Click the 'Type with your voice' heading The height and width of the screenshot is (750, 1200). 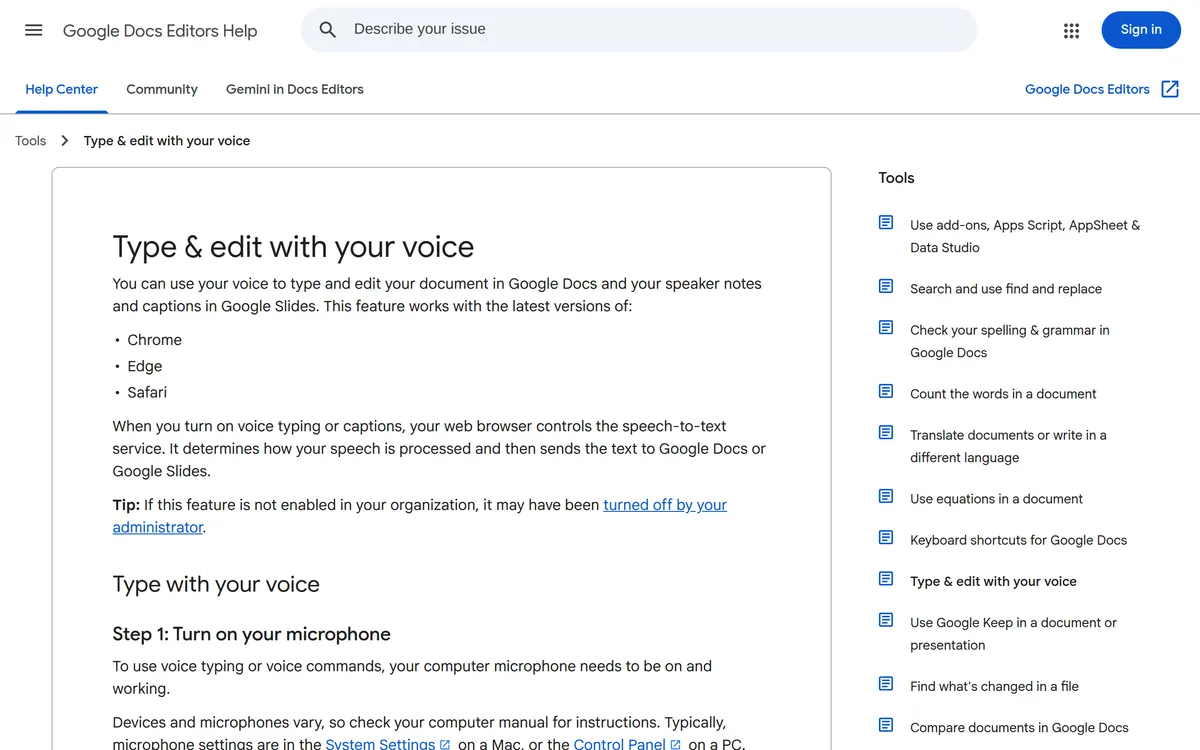tap(216, 585)
